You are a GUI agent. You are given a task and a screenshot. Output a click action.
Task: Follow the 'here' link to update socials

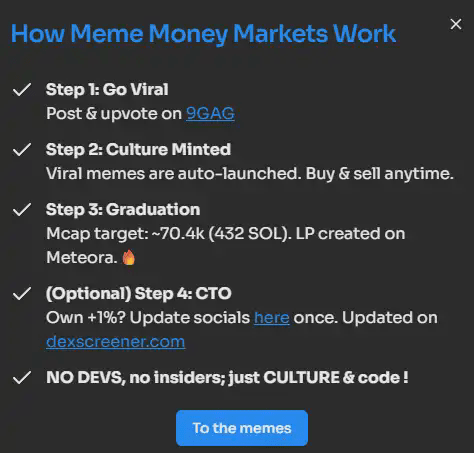(x=272, y=318)
